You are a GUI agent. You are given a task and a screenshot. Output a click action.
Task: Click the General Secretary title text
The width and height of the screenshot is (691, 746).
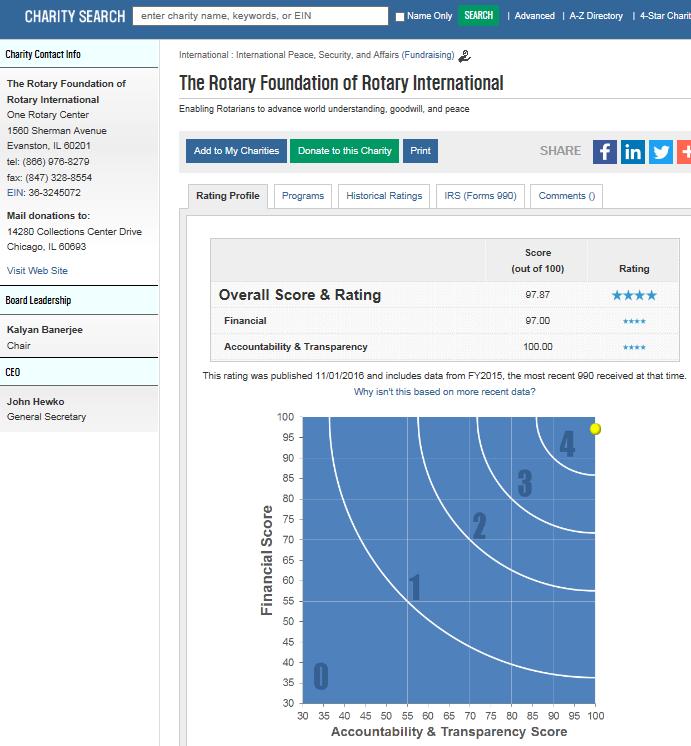point(46,417)
